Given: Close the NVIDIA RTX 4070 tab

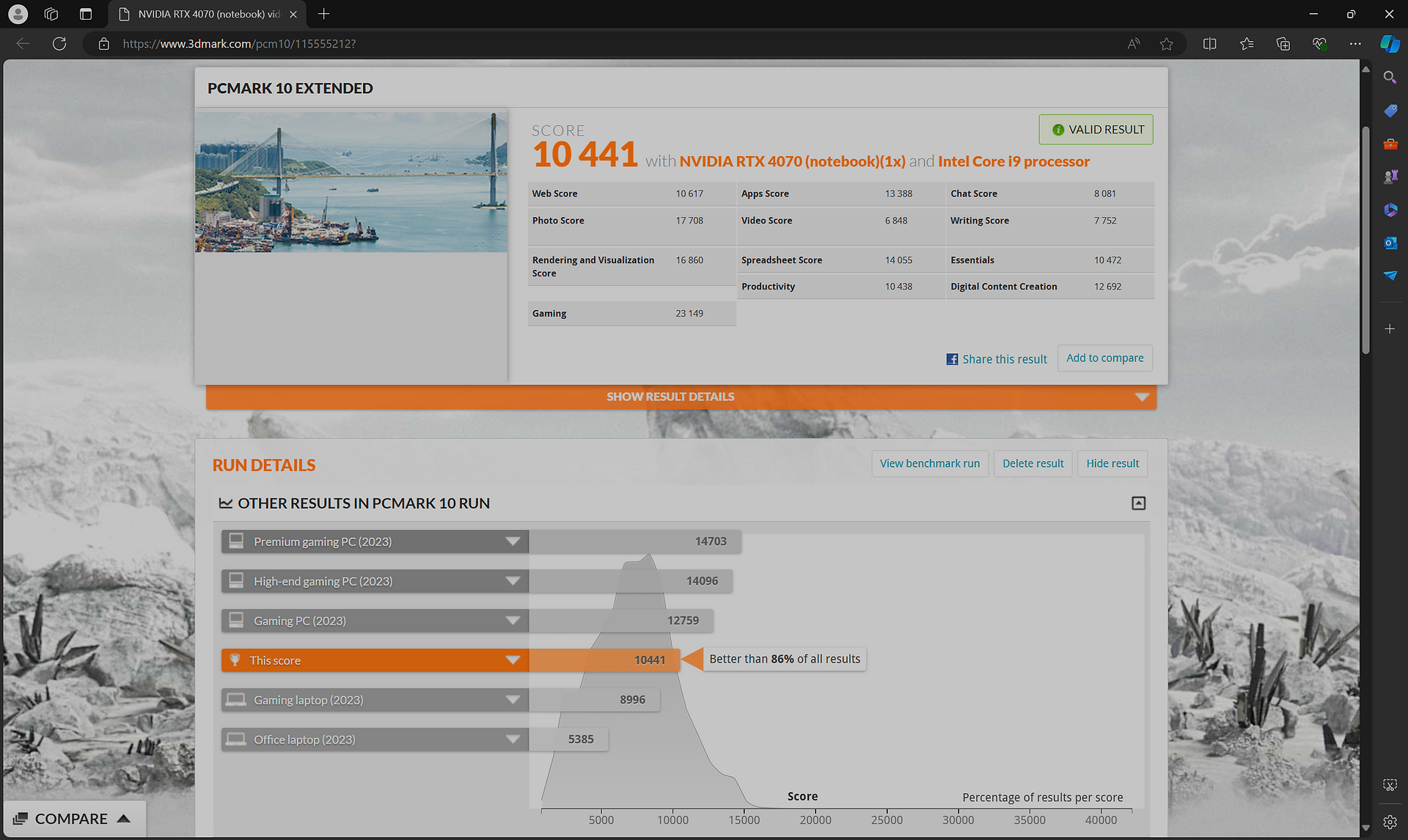Looking at the screenshot, I should 293,14.
